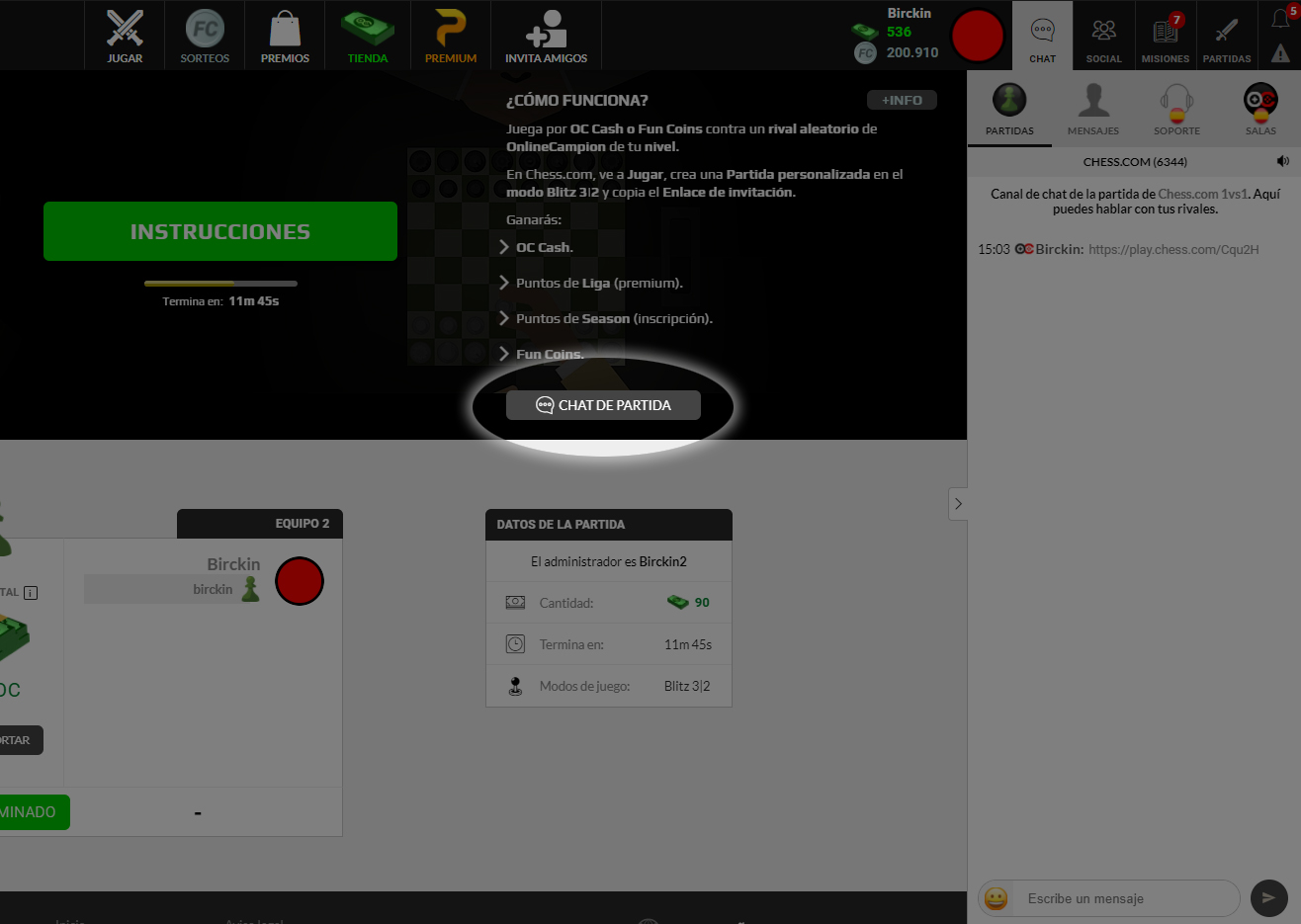Viewport: 1301px width, 924px height.
Task: Click the Birckin sender name in chat
Action: pyautogui.click(x=1059, y=250)
